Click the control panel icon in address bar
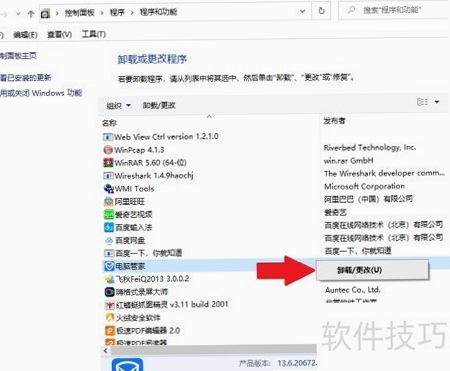This screenshot has height=371, width=450. click(45, 13)
